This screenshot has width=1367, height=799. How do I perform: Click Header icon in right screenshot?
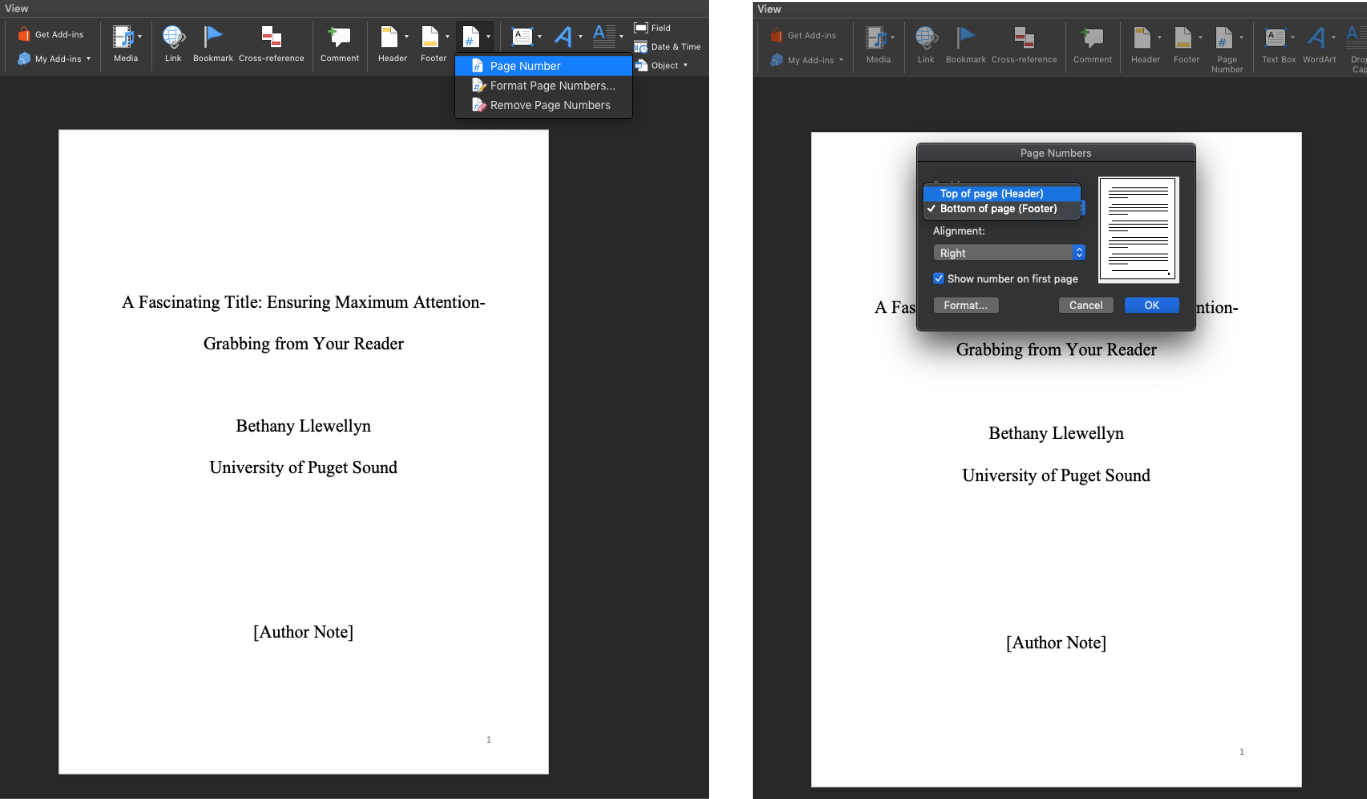coord(1143,38)
